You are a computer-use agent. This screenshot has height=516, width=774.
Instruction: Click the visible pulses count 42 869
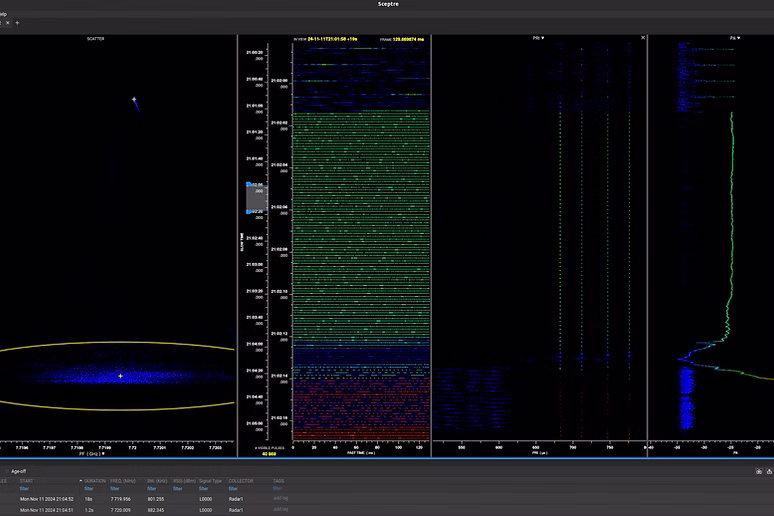(x=269, y=454)
